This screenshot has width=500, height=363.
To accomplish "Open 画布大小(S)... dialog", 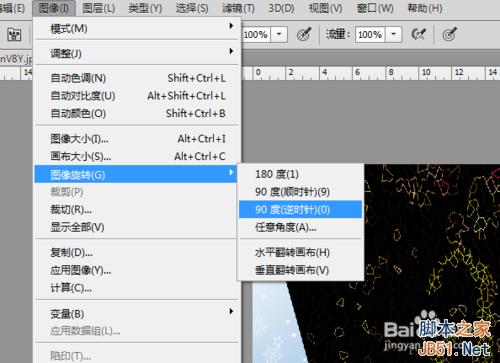I will (137, 156).
